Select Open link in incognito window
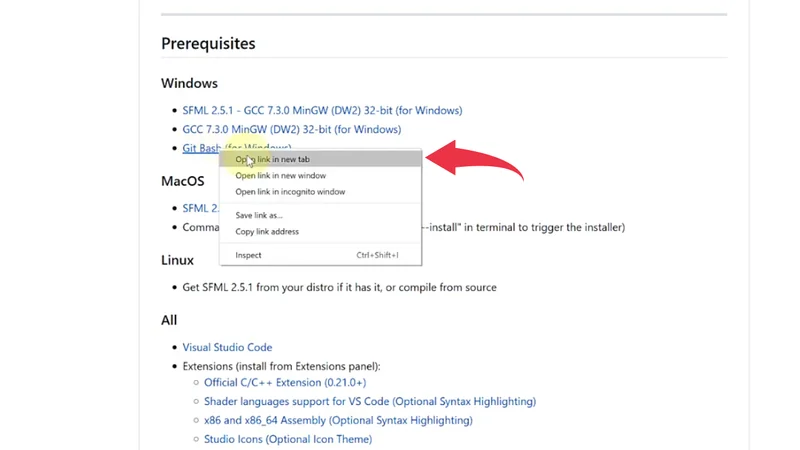800x450 pixels. click(290, 191)
